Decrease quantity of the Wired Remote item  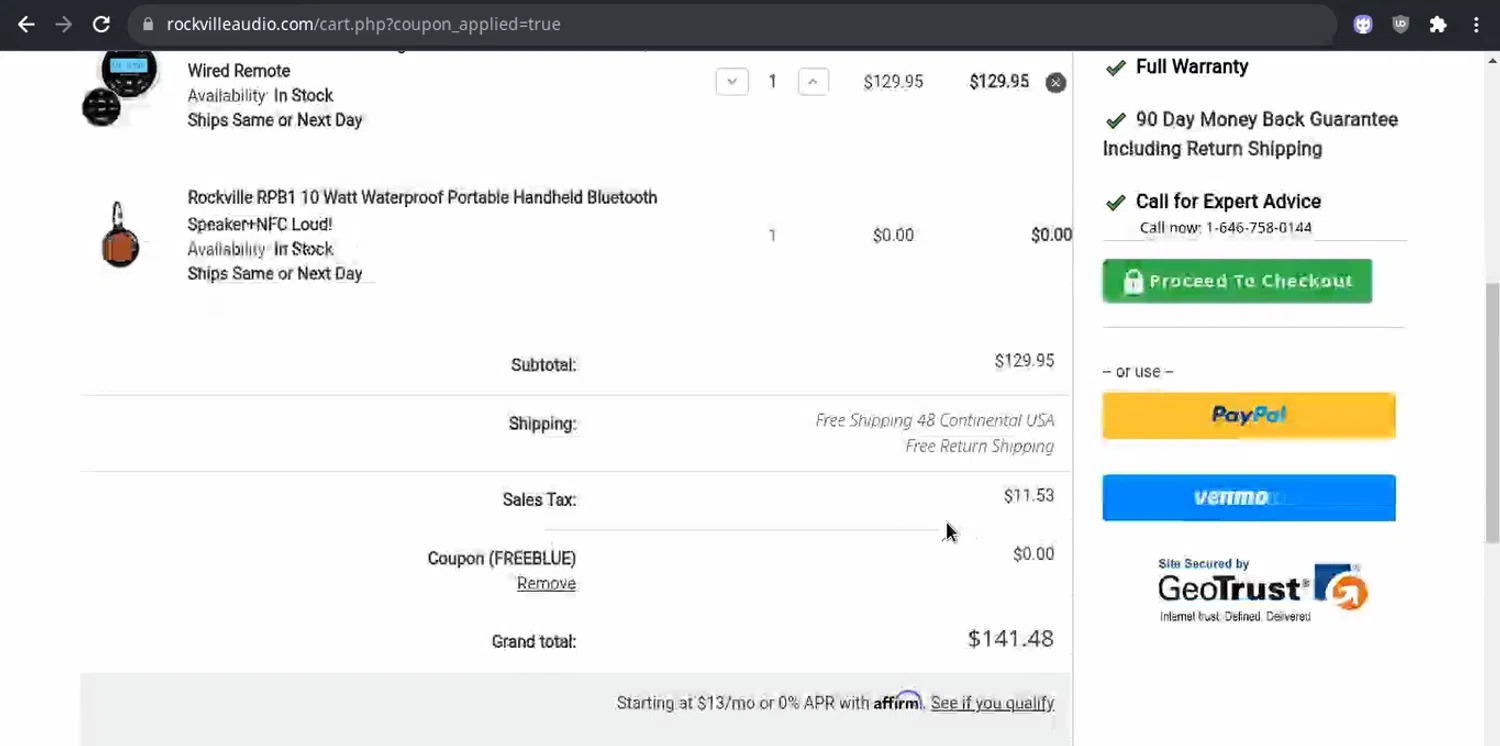click(x=732, y=81)
